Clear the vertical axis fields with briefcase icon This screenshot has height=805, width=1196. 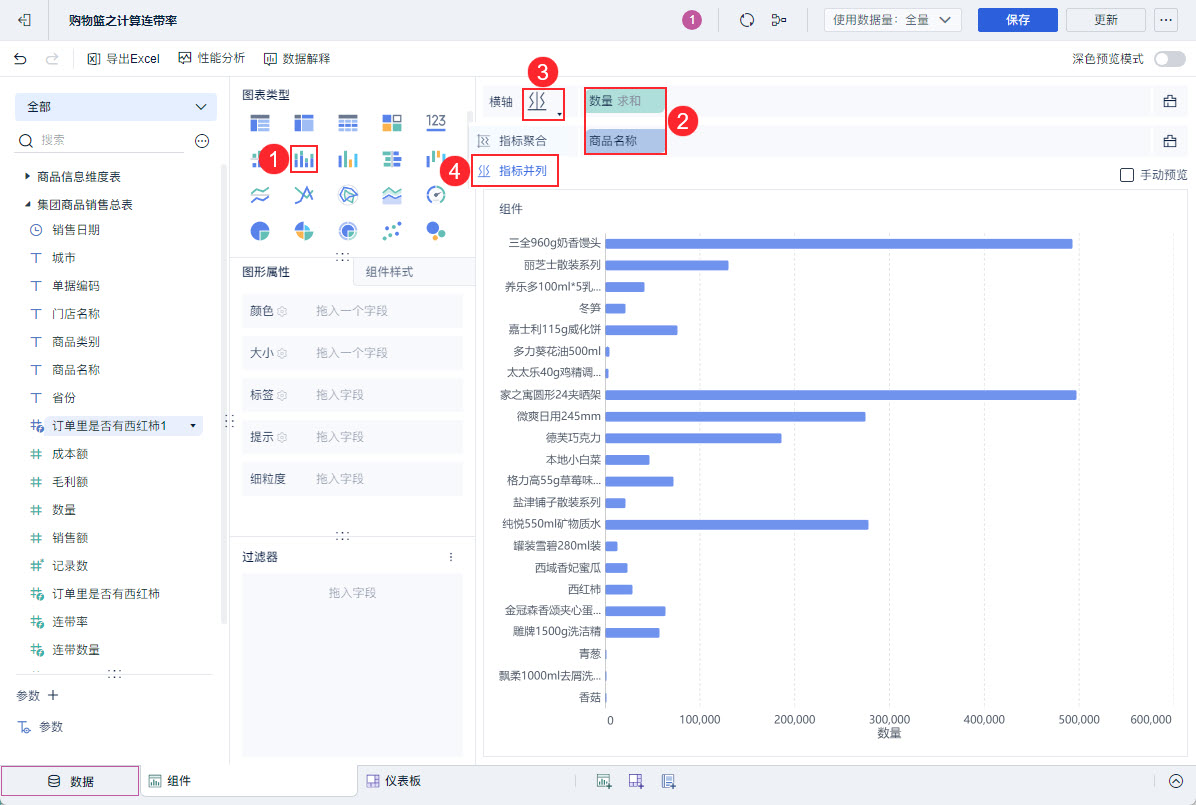(x=1169, y=141)
